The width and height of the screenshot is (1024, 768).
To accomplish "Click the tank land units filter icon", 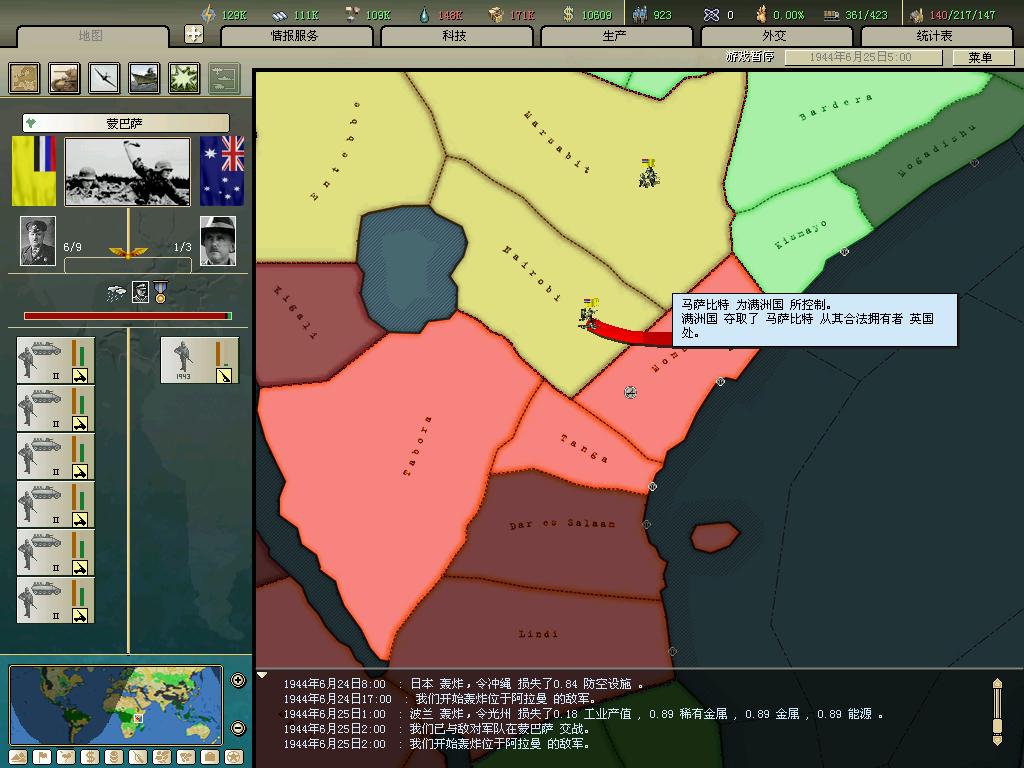I will pyautogui.click(x=65, y=78).
